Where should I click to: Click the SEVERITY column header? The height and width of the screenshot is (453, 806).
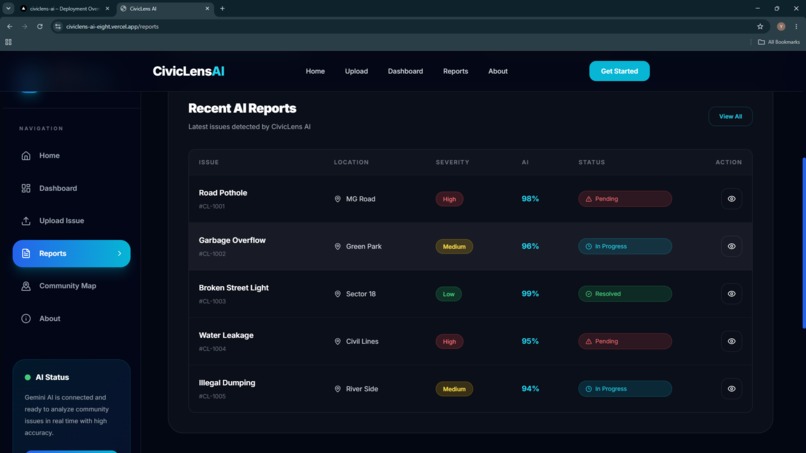click(452, 162)
